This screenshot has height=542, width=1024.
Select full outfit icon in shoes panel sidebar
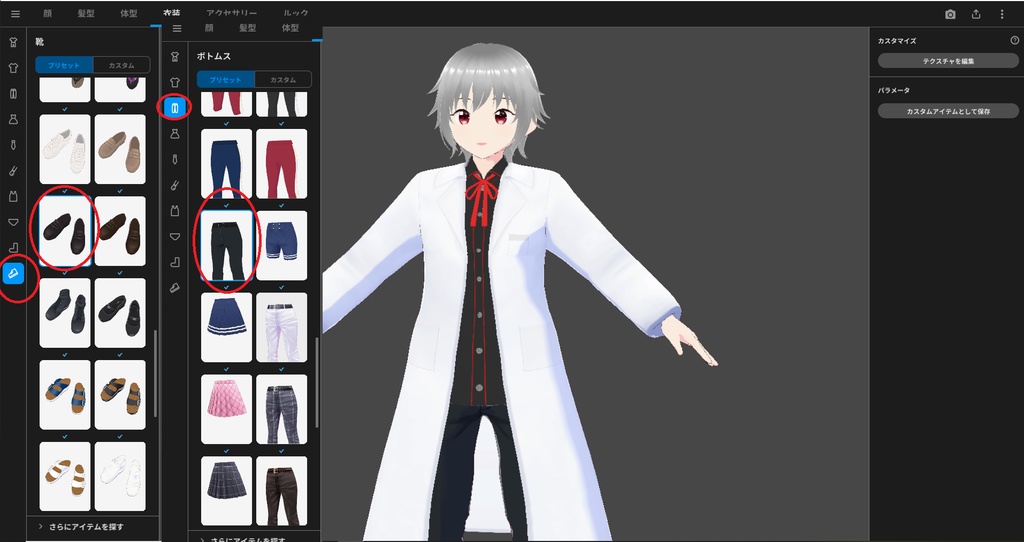click(x=13, y=42)
